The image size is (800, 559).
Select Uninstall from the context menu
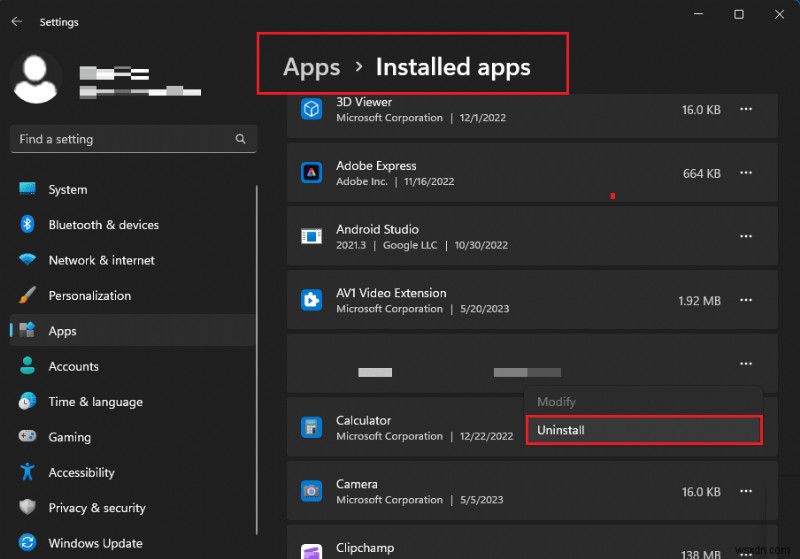[x=644, y=430]
